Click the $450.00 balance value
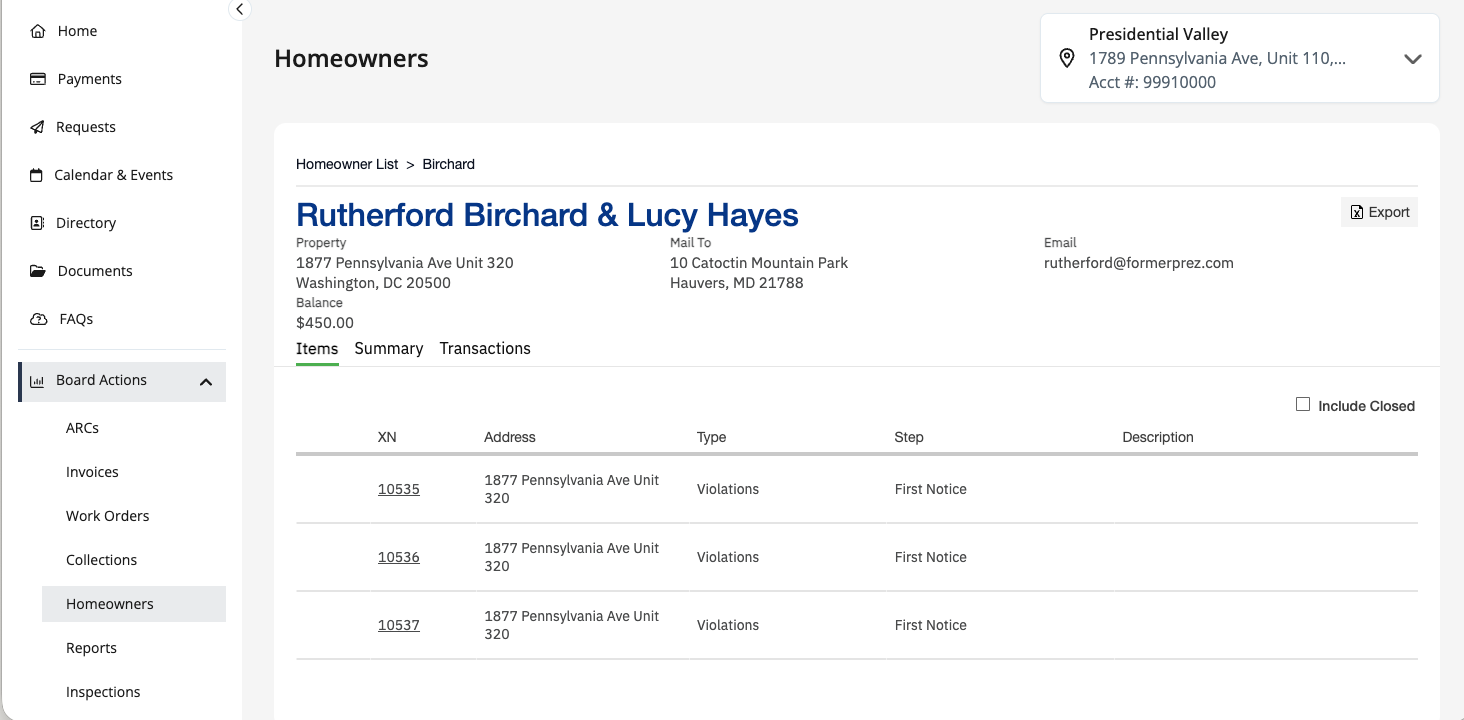This screenshot has height=720, width=1464. [325, 323]
